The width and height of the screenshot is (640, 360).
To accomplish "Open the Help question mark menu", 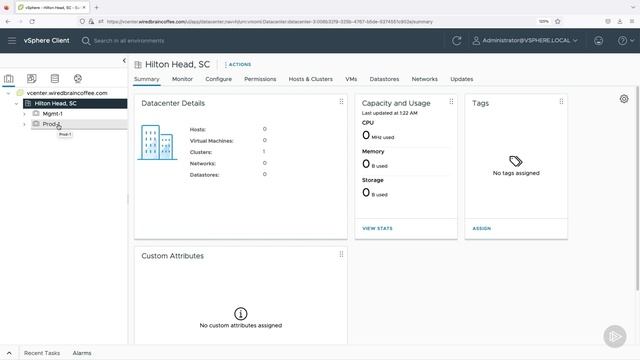I will click(x=625, y=40).
